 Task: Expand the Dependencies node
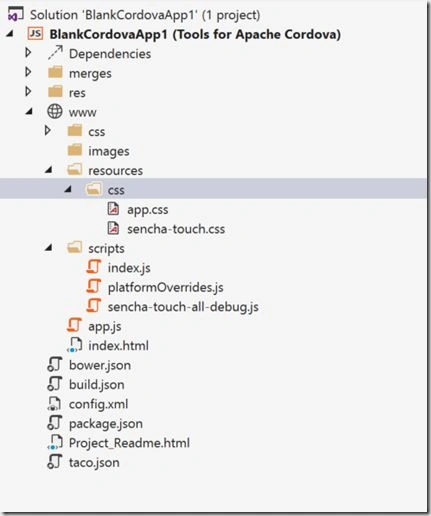coord(28,53)
